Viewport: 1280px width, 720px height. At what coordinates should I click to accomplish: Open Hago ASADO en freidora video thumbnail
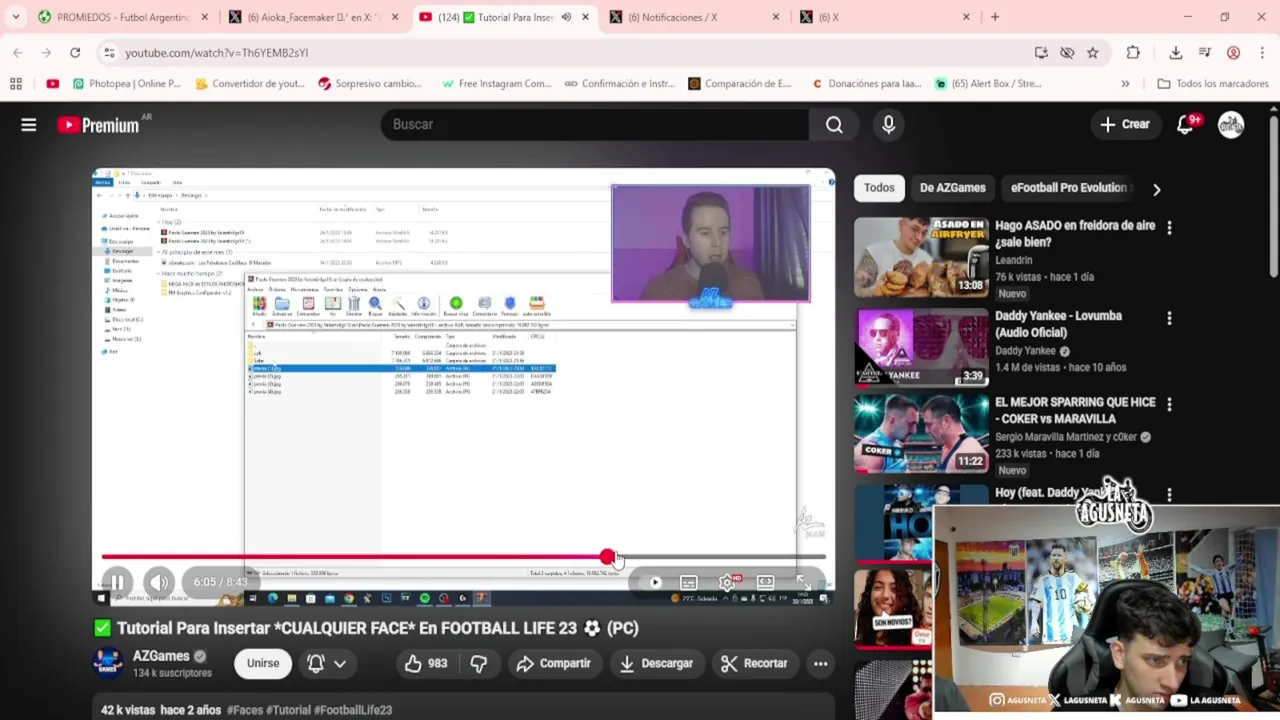921,257
